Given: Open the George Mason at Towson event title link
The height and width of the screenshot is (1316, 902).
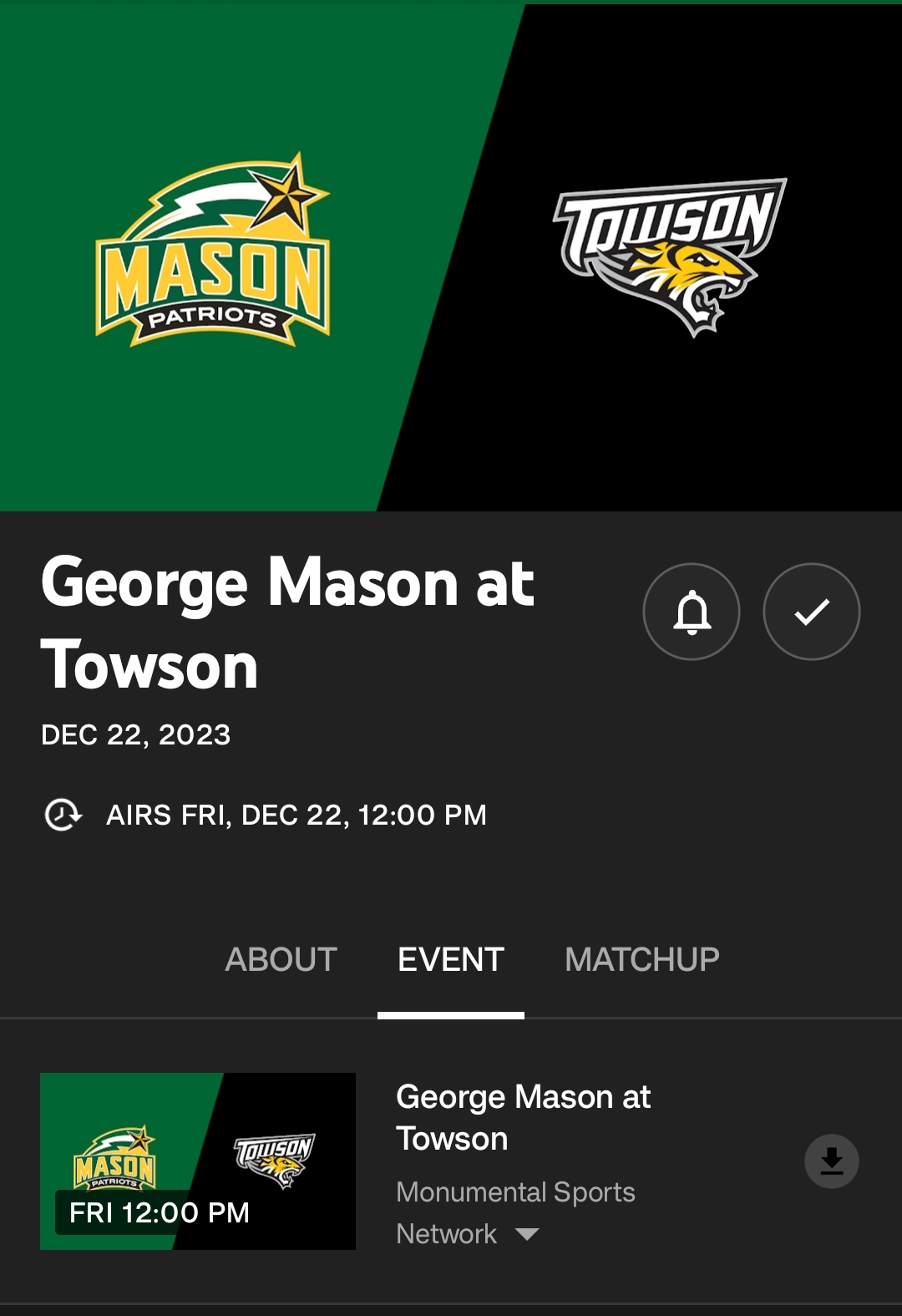Looking at the screenshot, I should [523, 1118].
